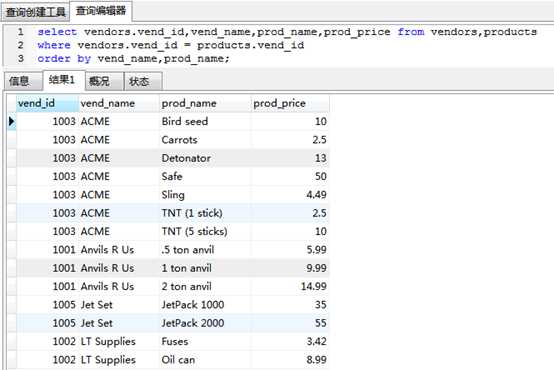
Task: Select the 2 ton anvil cell
Action: point(205,287)
